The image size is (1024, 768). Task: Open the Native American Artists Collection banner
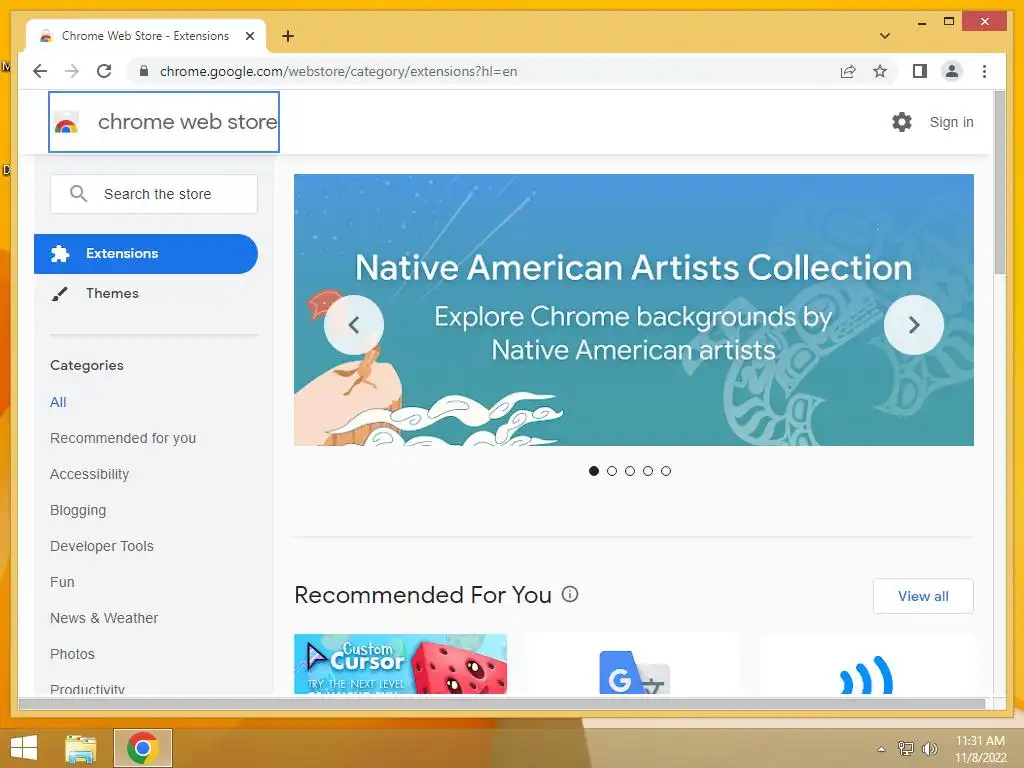[x=633, y=310]
